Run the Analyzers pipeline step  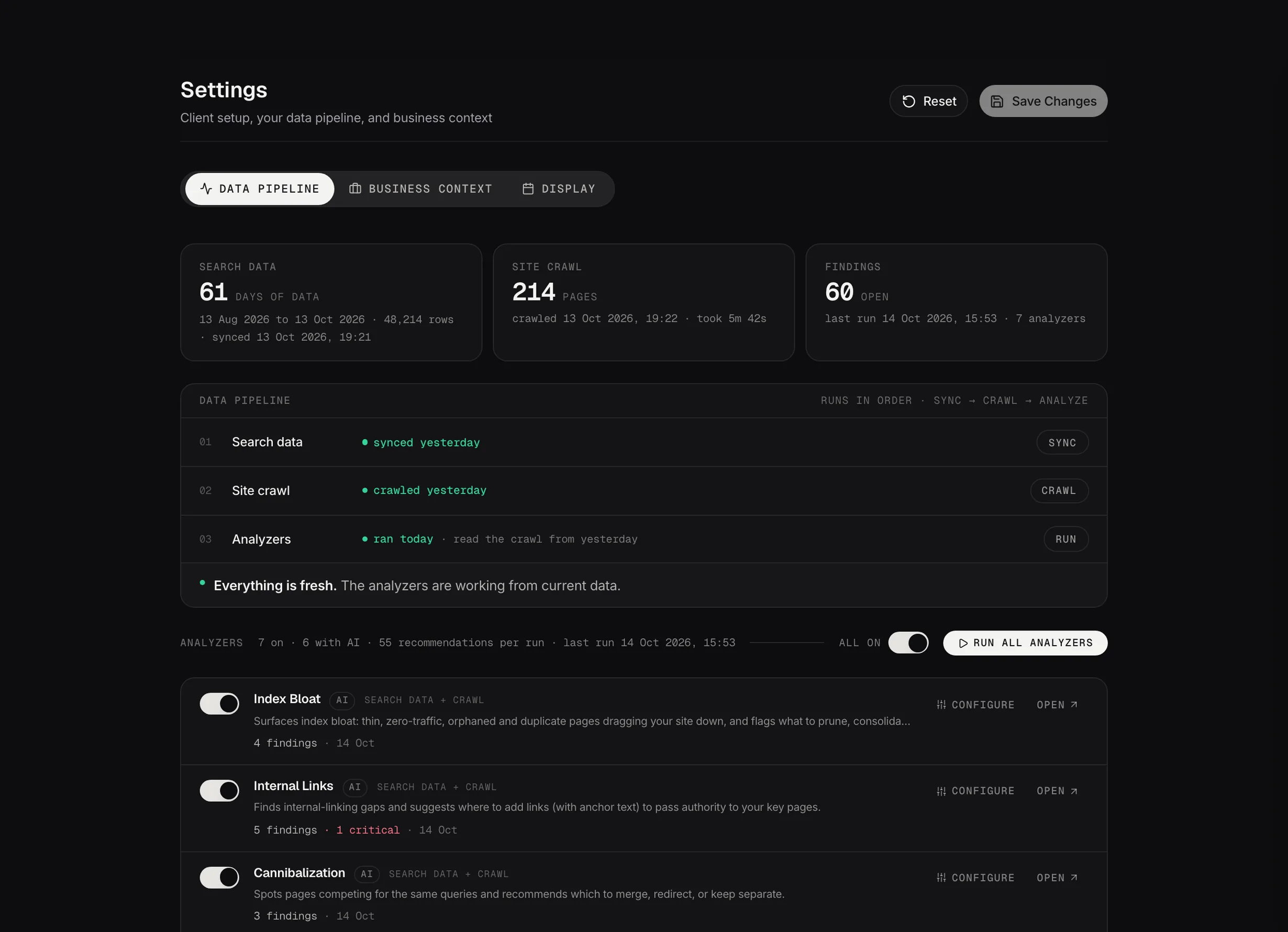(x=1065, y=539)
